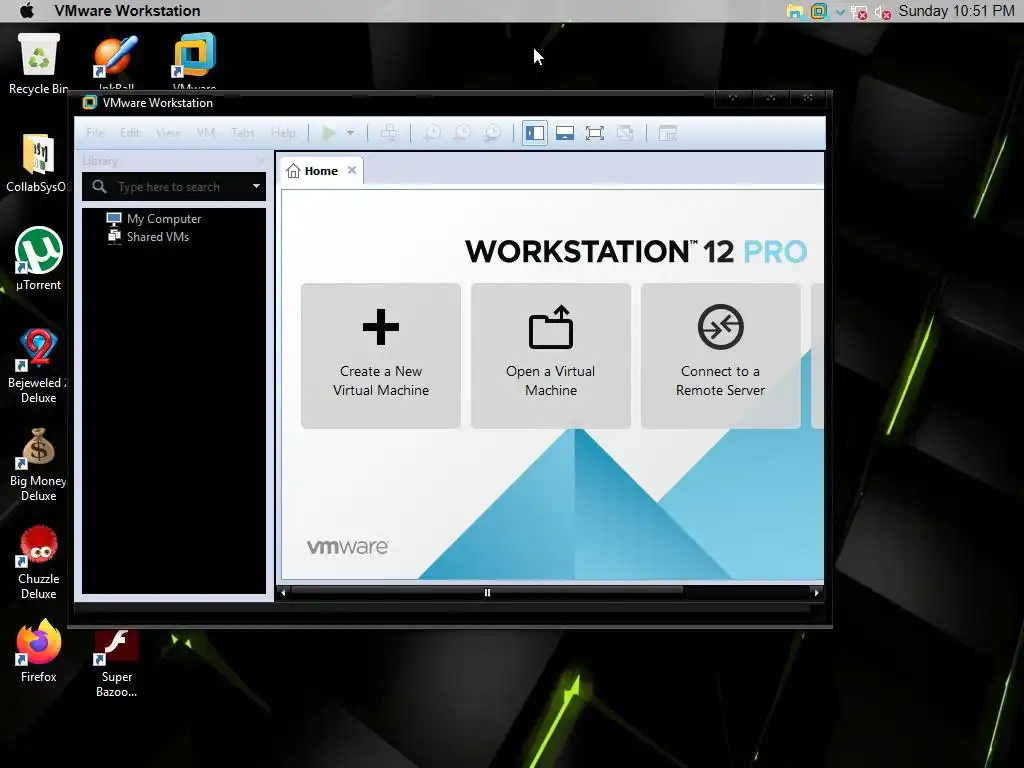This screenshot has width=1024, height=768.
Task: Open the Edit menu
Action: (x=130, y=133)
